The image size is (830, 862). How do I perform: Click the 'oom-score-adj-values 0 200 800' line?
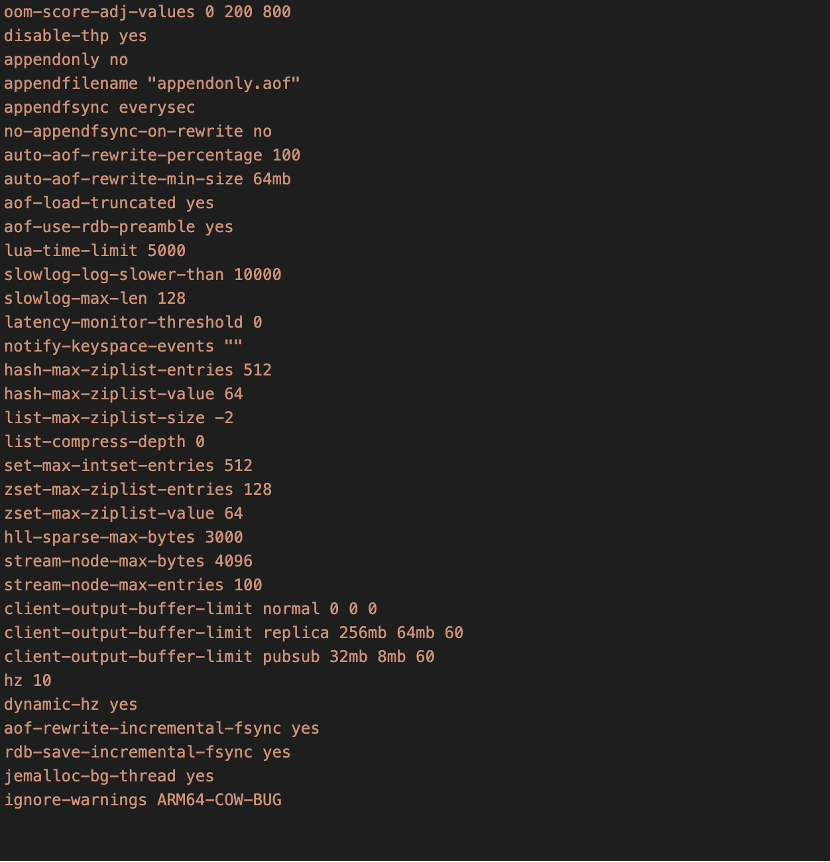tap(147, 12)
